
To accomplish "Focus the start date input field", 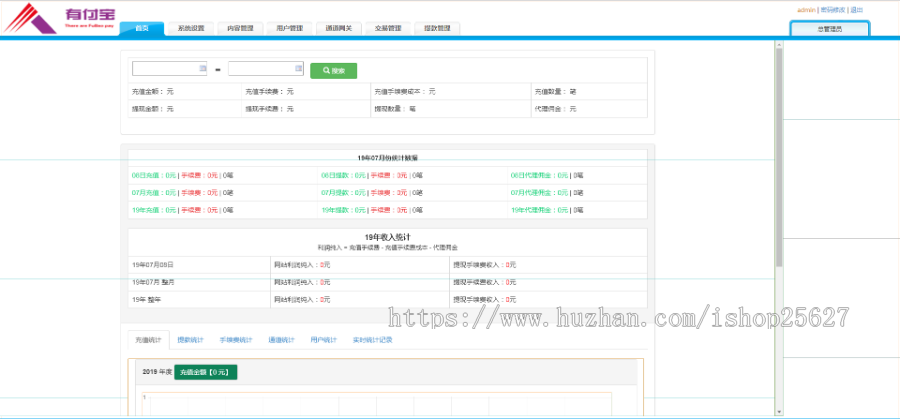I will click(x=169, y=68).
